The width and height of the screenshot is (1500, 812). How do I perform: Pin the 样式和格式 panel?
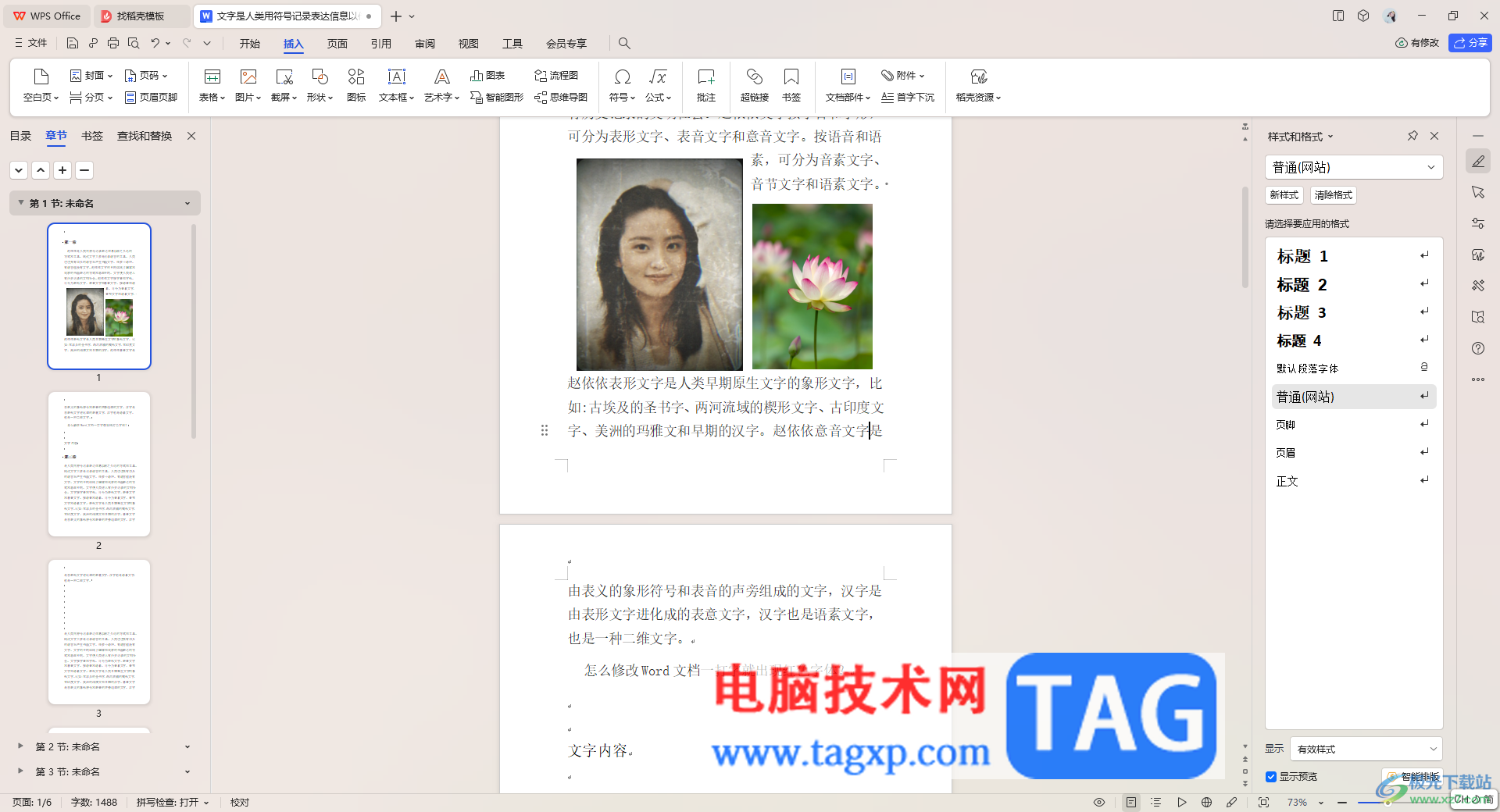(1412, 136)
